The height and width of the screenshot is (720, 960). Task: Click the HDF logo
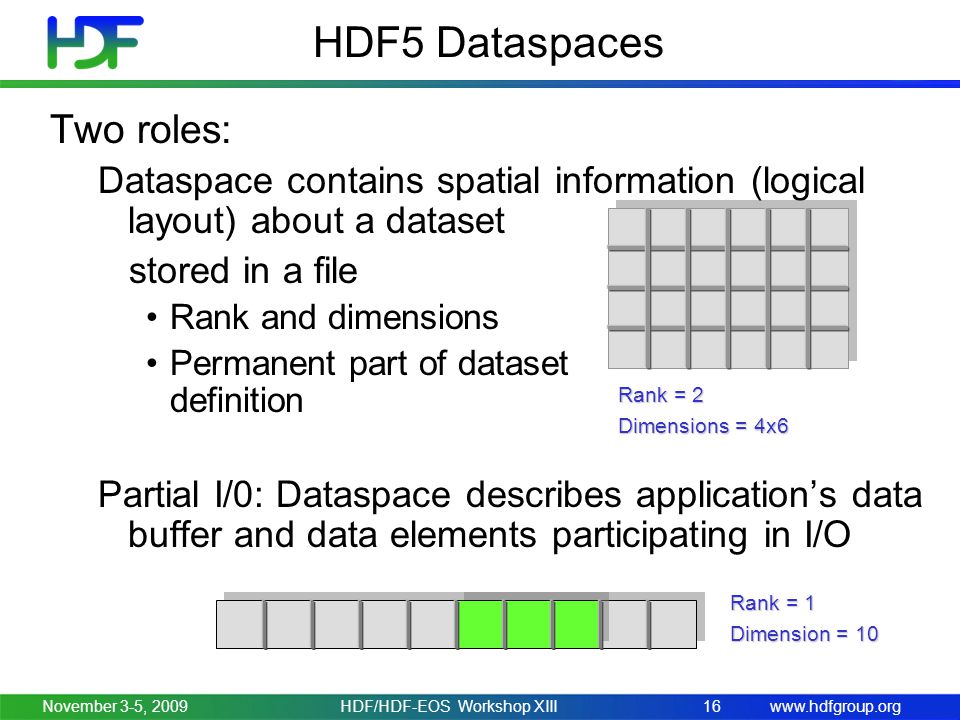[96, 42]
